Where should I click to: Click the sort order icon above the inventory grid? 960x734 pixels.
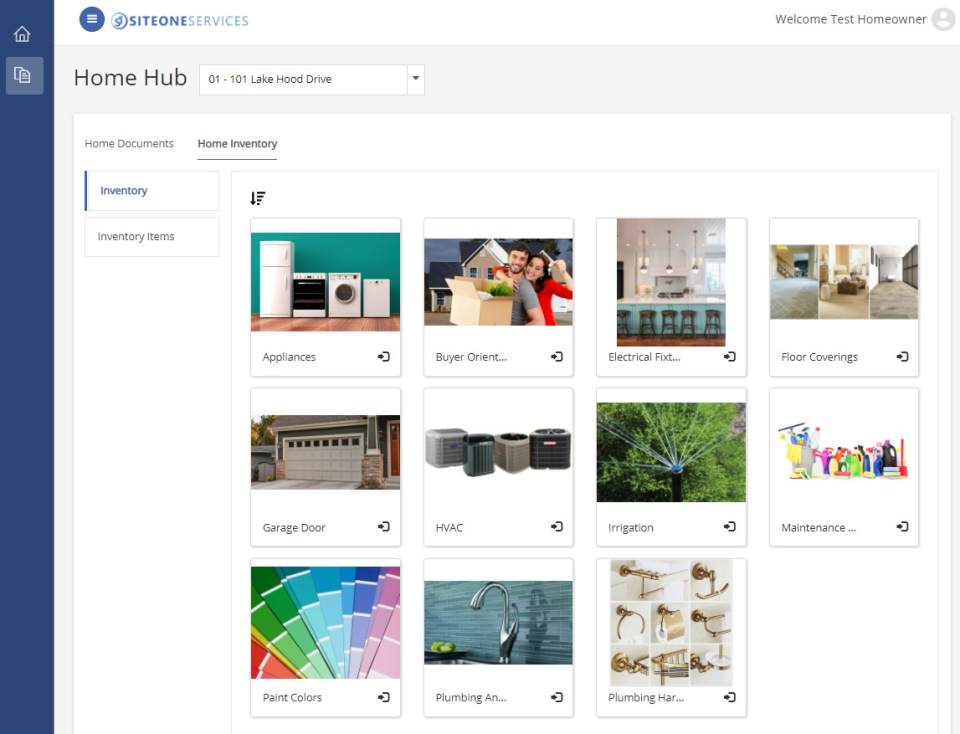[x=258, y=198]
